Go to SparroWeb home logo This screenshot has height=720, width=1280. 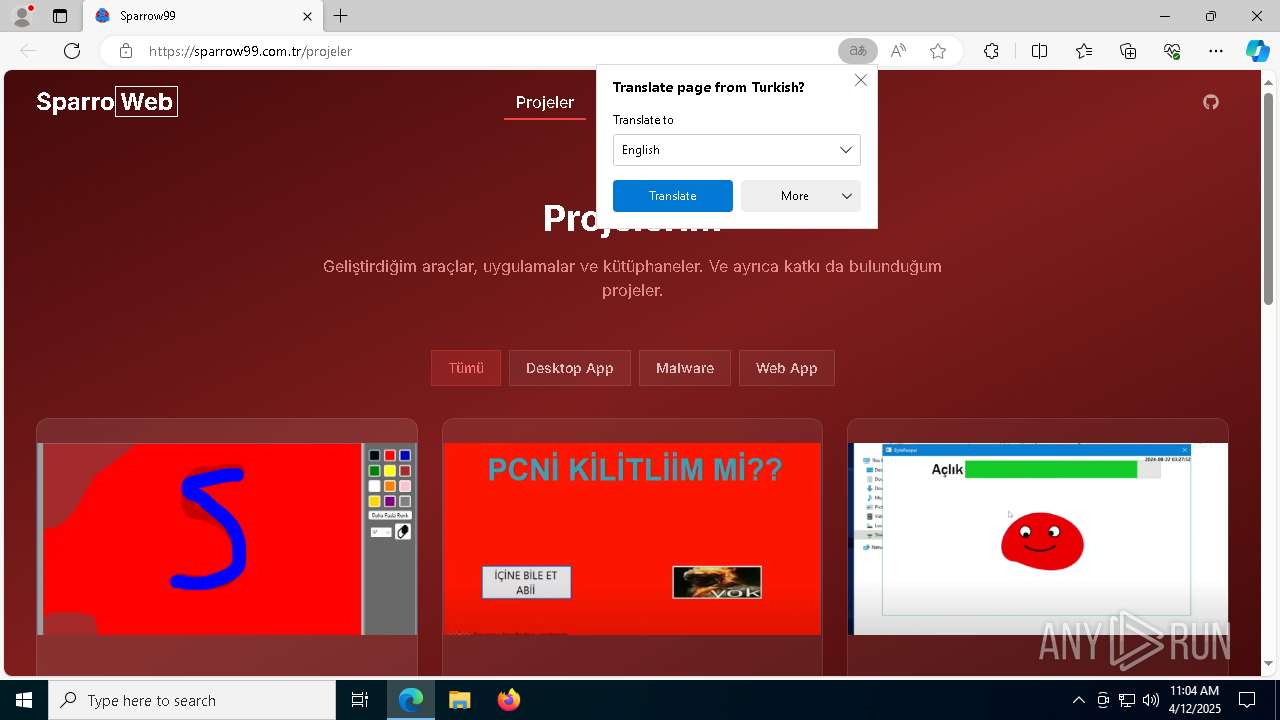(107, 102)
